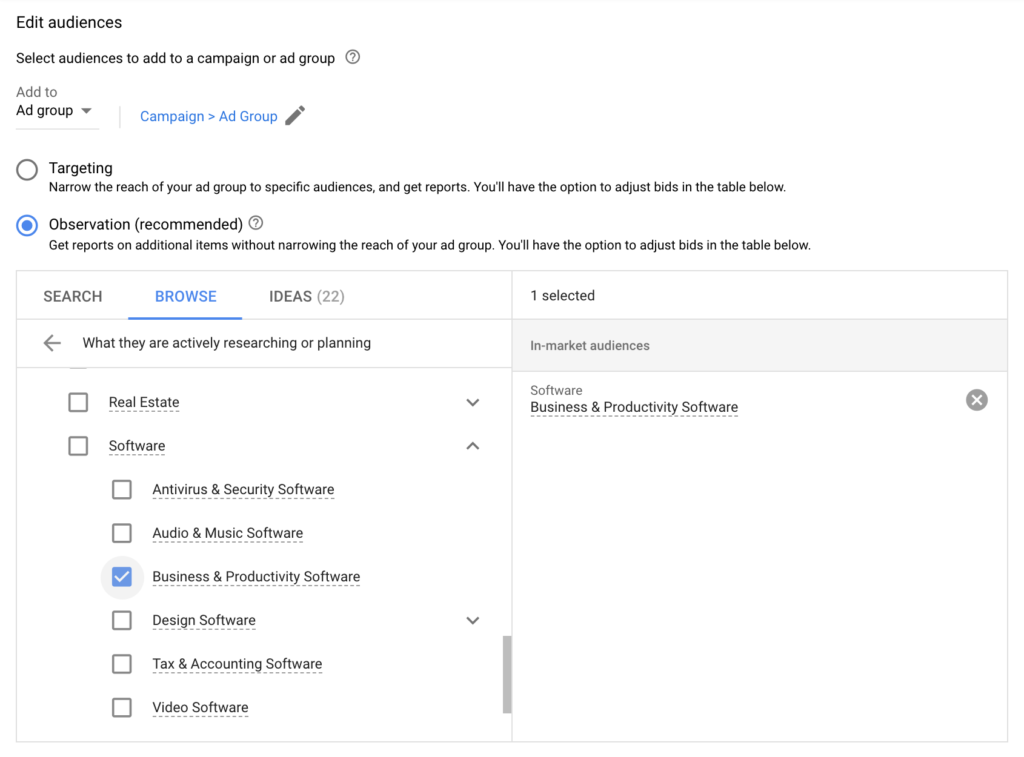Check the Real Estate checkbox
Screen dimensions: 1024x757
pos(78,402)
